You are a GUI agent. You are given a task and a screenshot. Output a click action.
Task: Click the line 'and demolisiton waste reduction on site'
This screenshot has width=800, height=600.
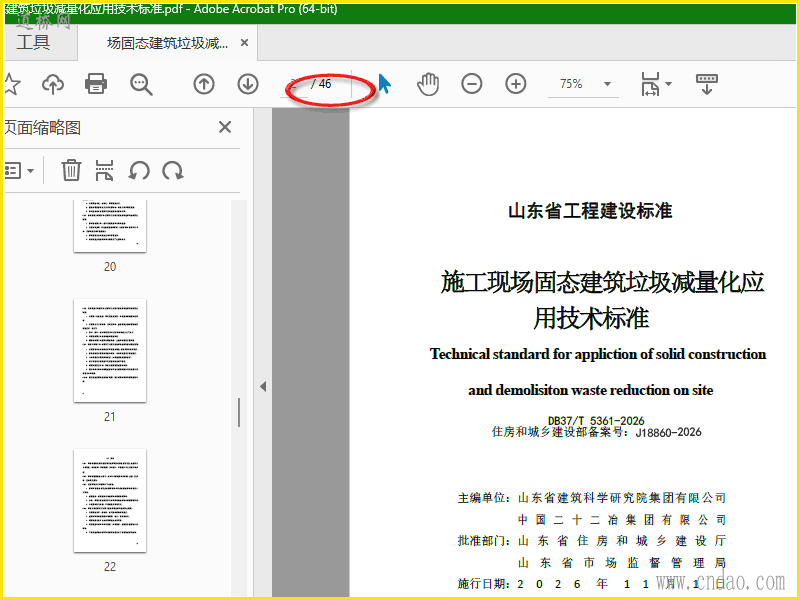pyautogui.click(x=591, y=390)
